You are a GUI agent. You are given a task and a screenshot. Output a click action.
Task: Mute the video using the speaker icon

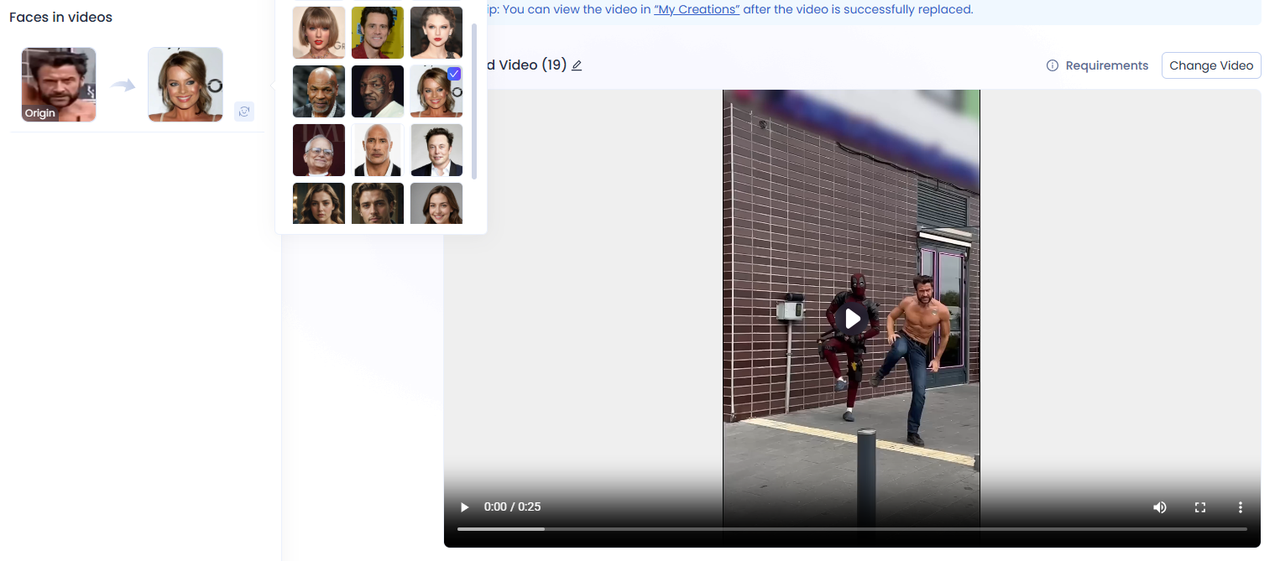click(x=1159, y=507)
